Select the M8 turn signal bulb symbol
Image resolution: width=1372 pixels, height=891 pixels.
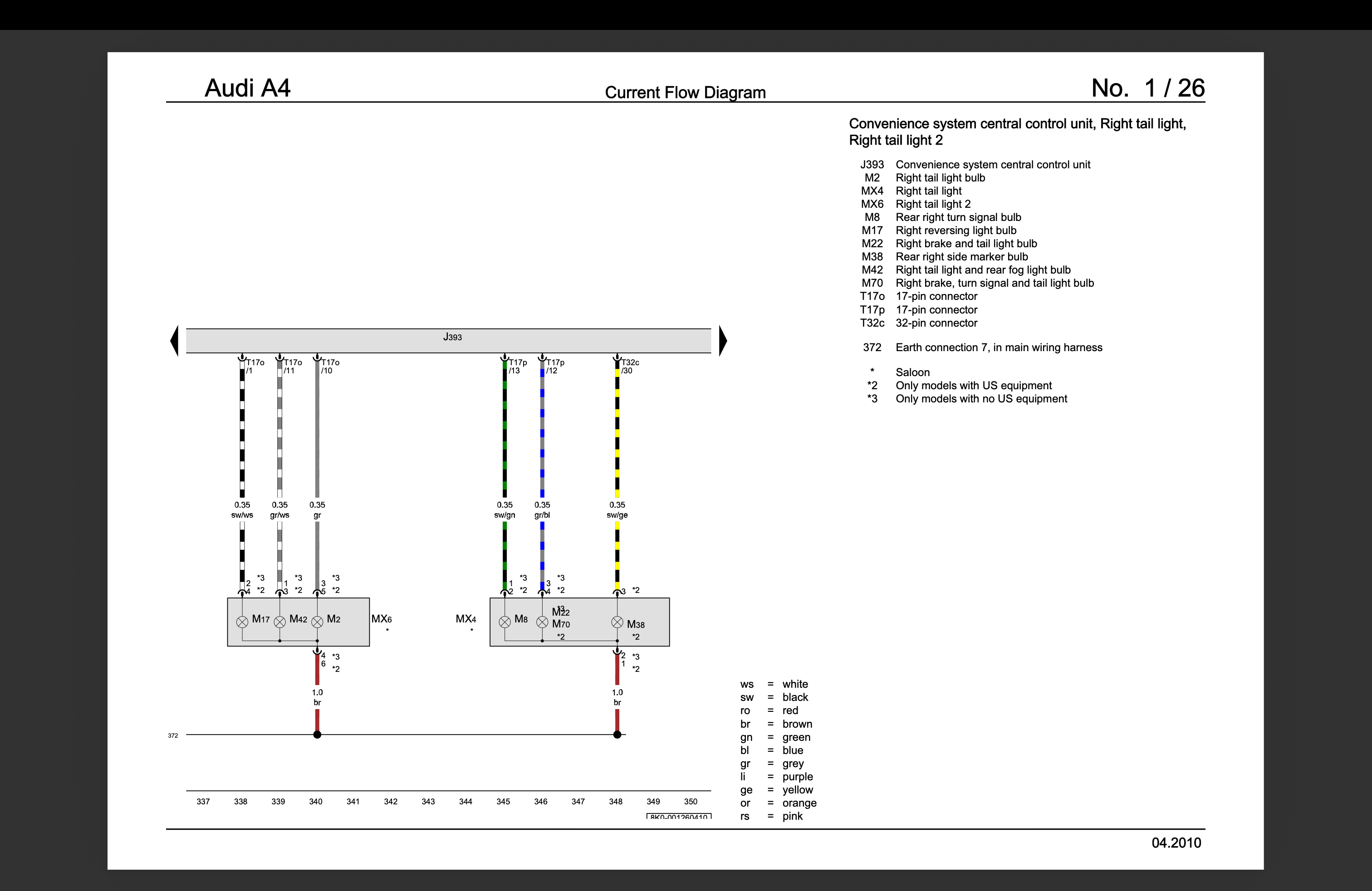tap(505, 622)
